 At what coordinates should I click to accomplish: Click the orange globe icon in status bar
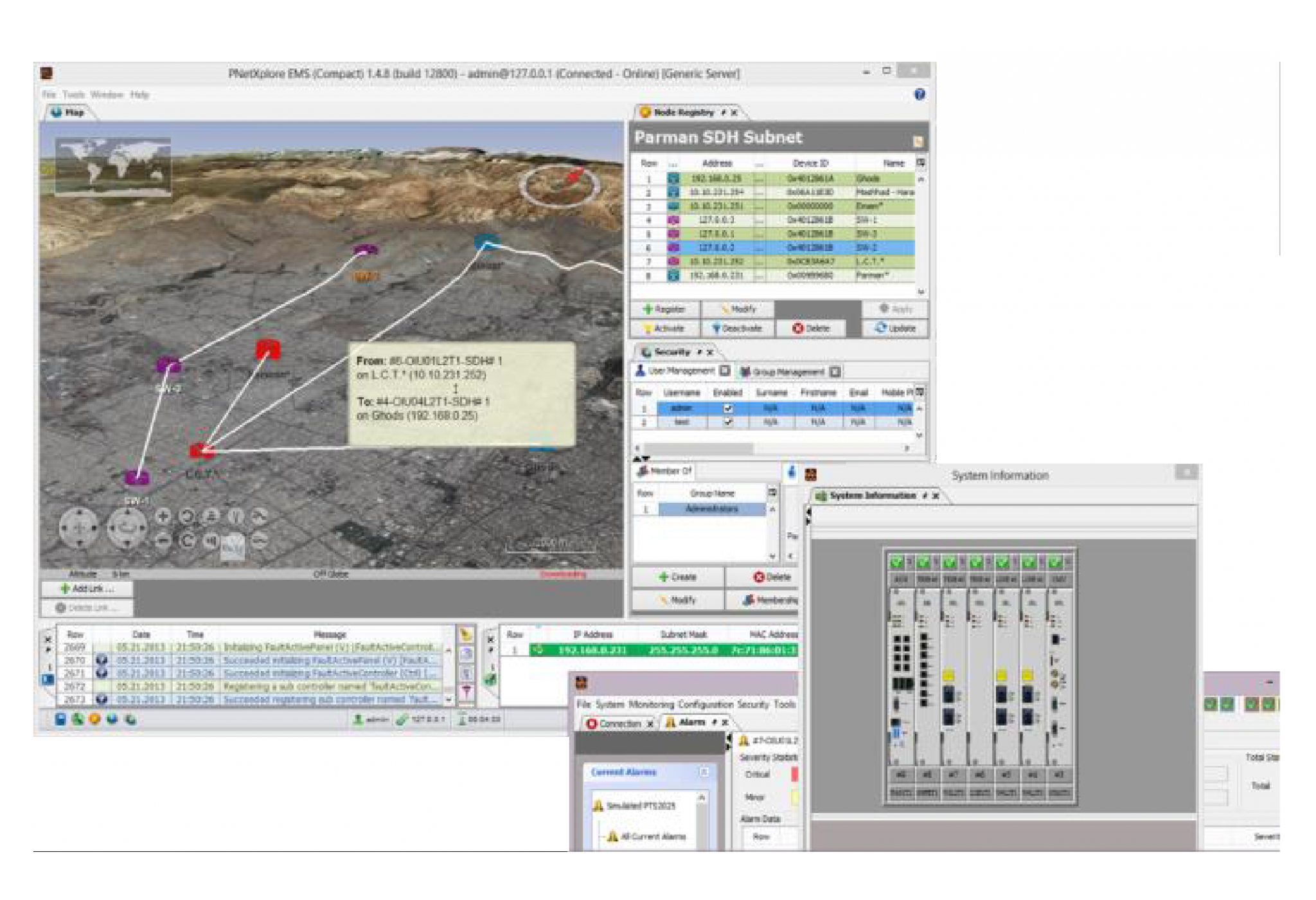pyautogui.click(x=95, y=719)
